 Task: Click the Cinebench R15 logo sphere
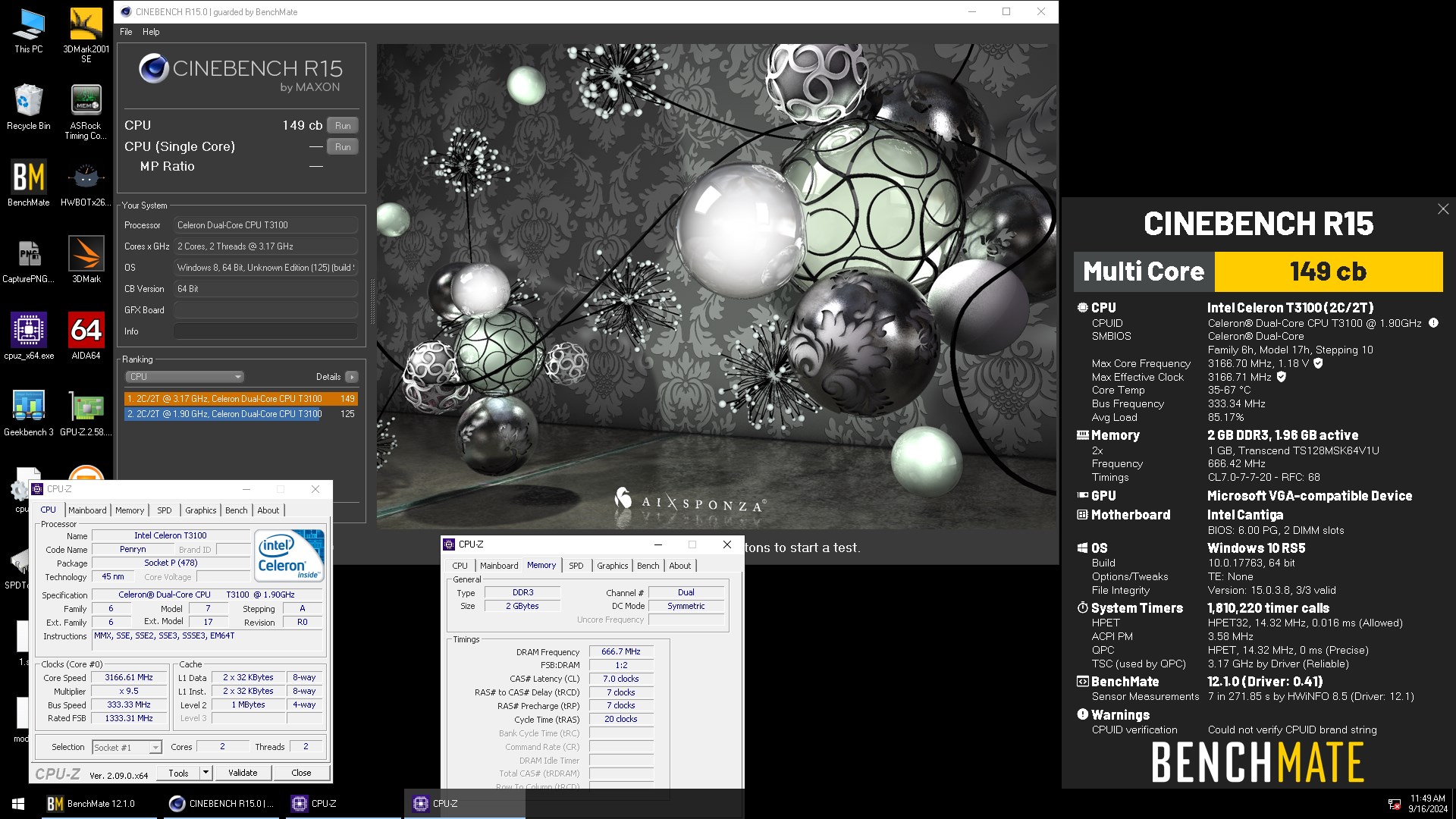pyautogui.click(x=154, y=68)
